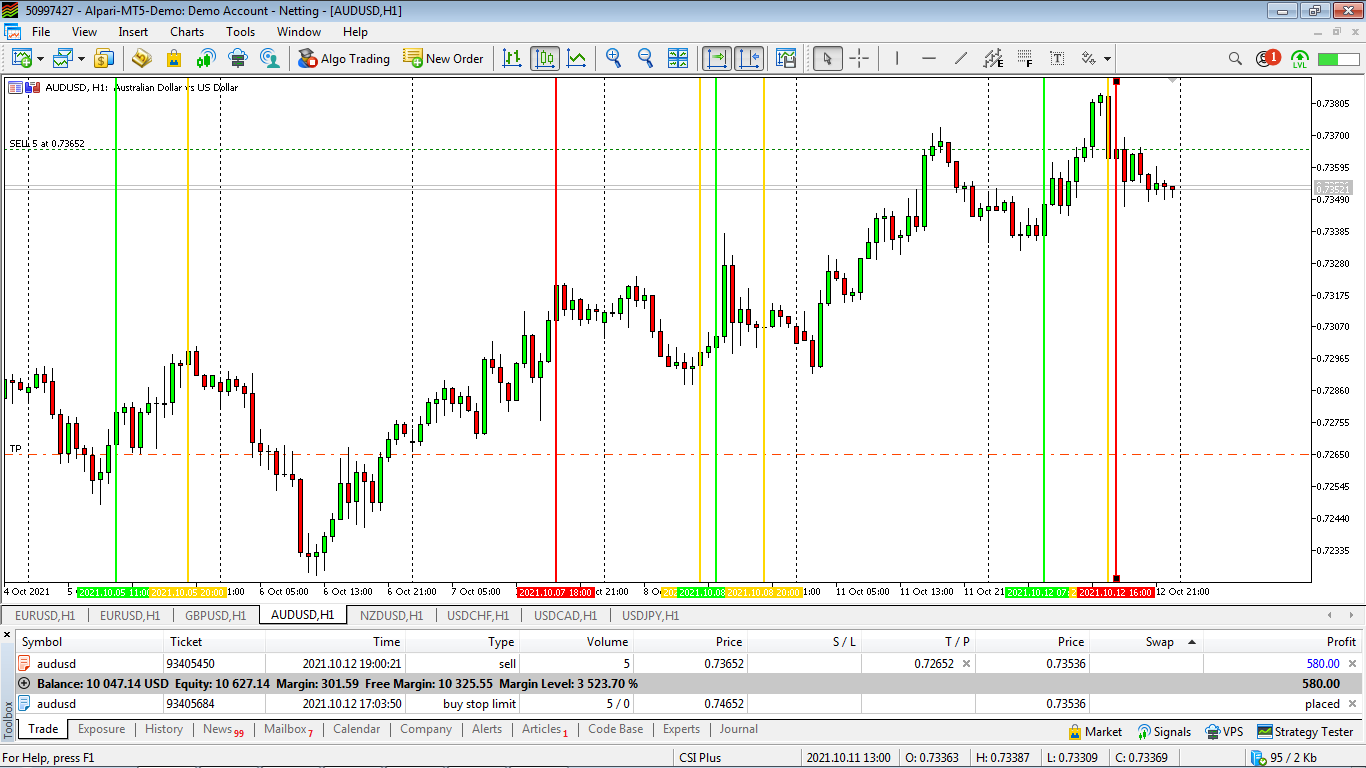The height and width of the screenshot is (768, 1366).
Task: Zoom in on the chart
Action: 614,58
